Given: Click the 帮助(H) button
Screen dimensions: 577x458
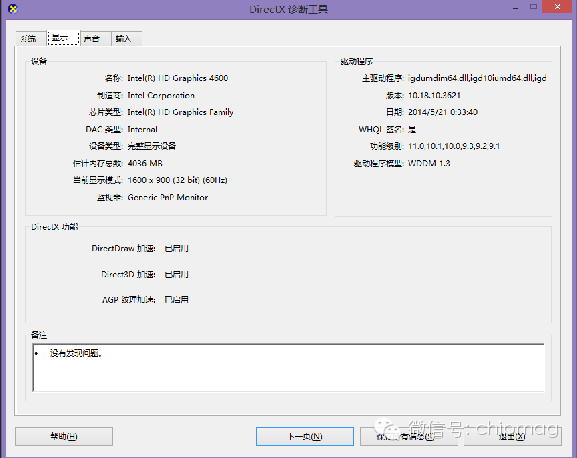Looking at the screenshot, I should point(64,436).
